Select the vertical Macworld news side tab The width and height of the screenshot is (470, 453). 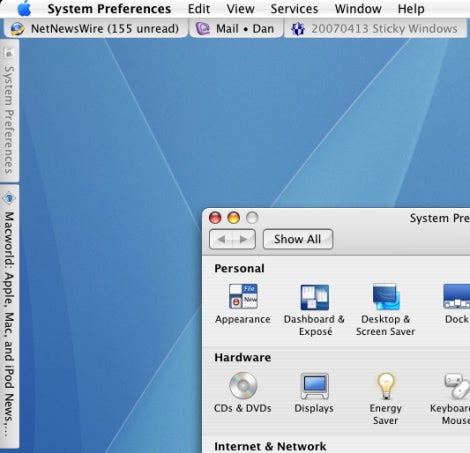[9, 317]
